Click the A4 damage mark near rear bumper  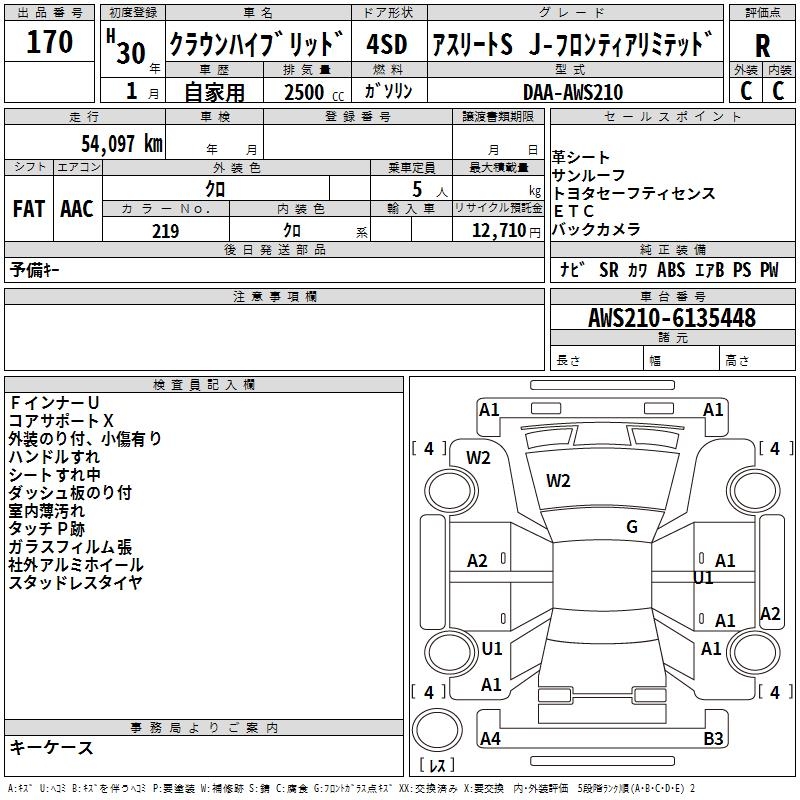click(490, 739)
